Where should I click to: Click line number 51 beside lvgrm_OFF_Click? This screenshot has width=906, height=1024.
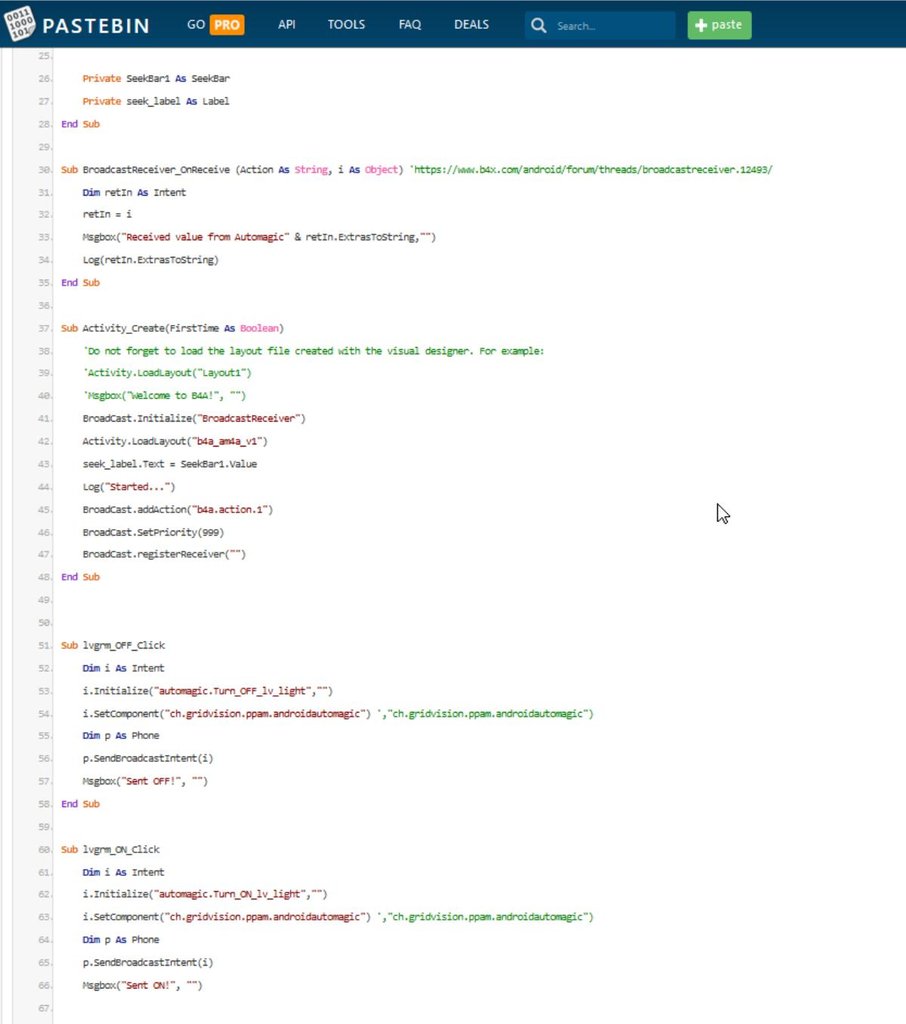[x=43, y=645]
